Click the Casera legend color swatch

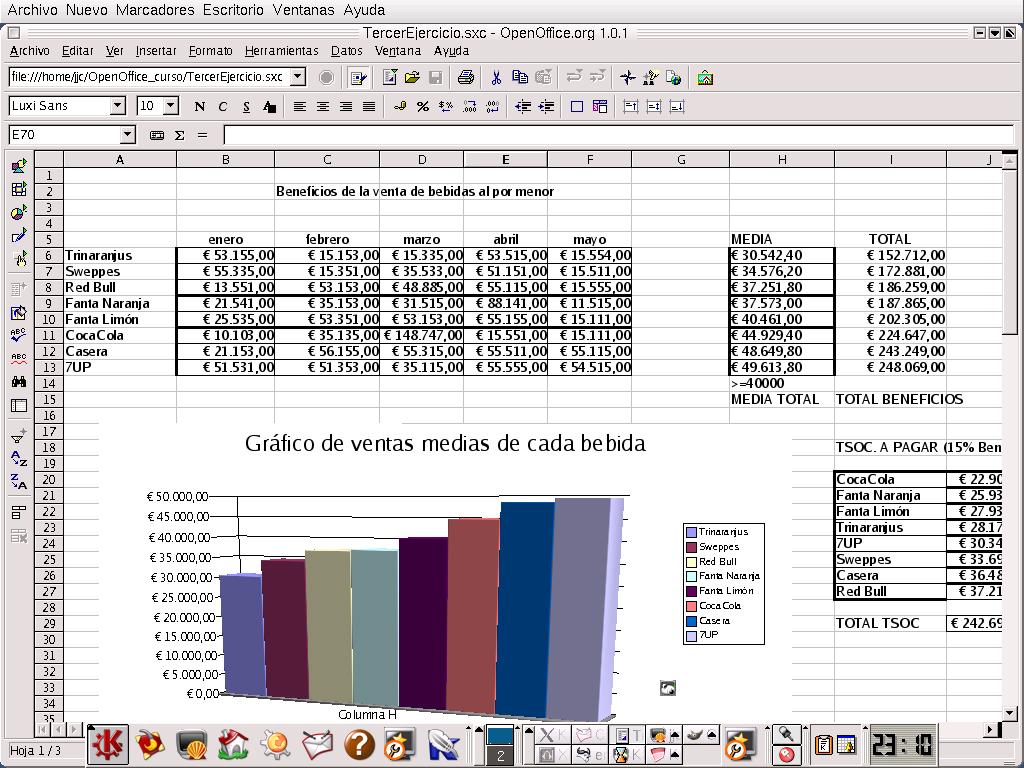click(x=691, y=621)
